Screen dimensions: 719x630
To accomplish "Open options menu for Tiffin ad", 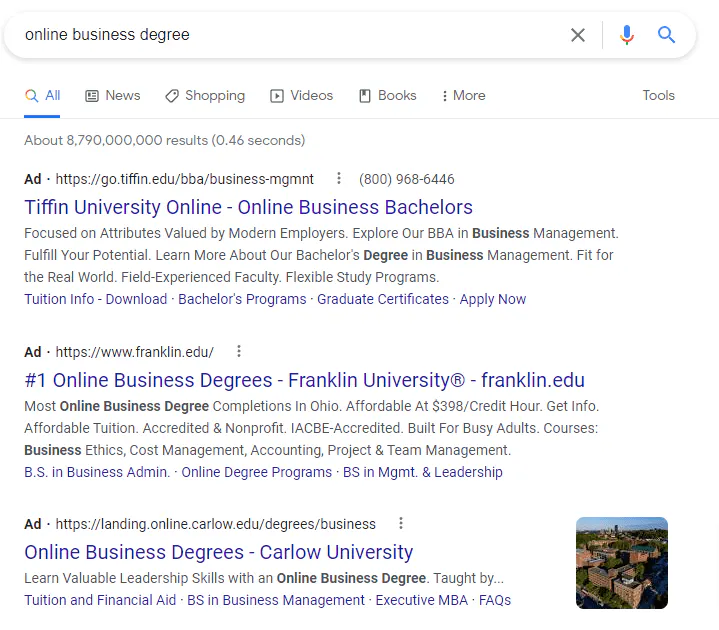I will pos(339,179).
